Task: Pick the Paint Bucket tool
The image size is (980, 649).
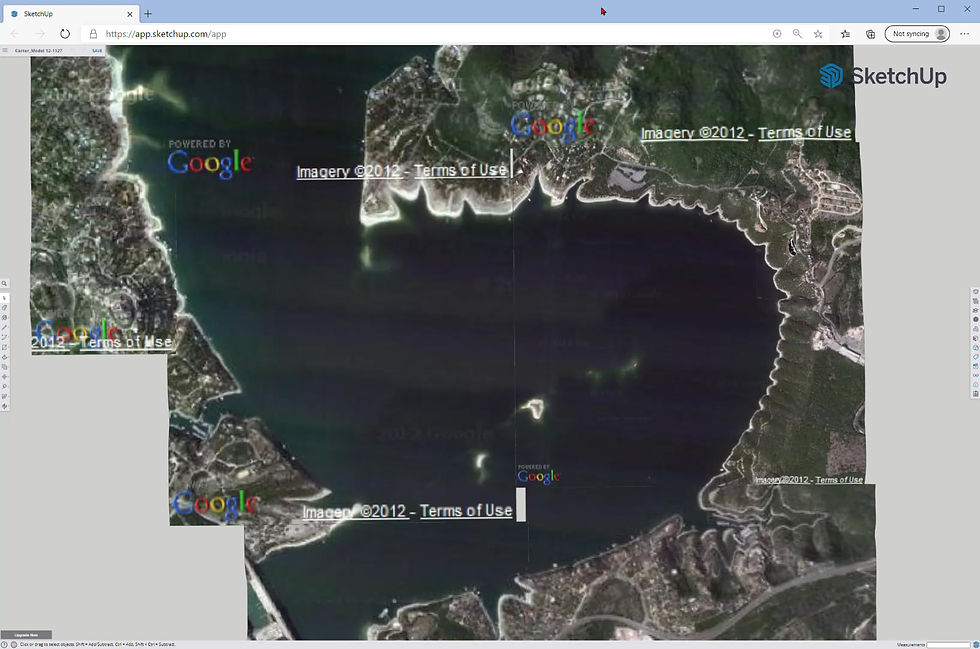Action: point(4,317)
